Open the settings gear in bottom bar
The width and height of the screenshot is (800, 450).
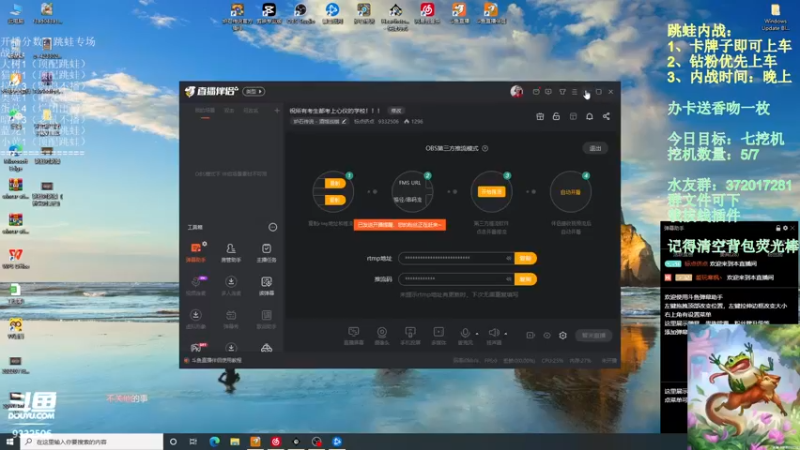tap(563, 335)
